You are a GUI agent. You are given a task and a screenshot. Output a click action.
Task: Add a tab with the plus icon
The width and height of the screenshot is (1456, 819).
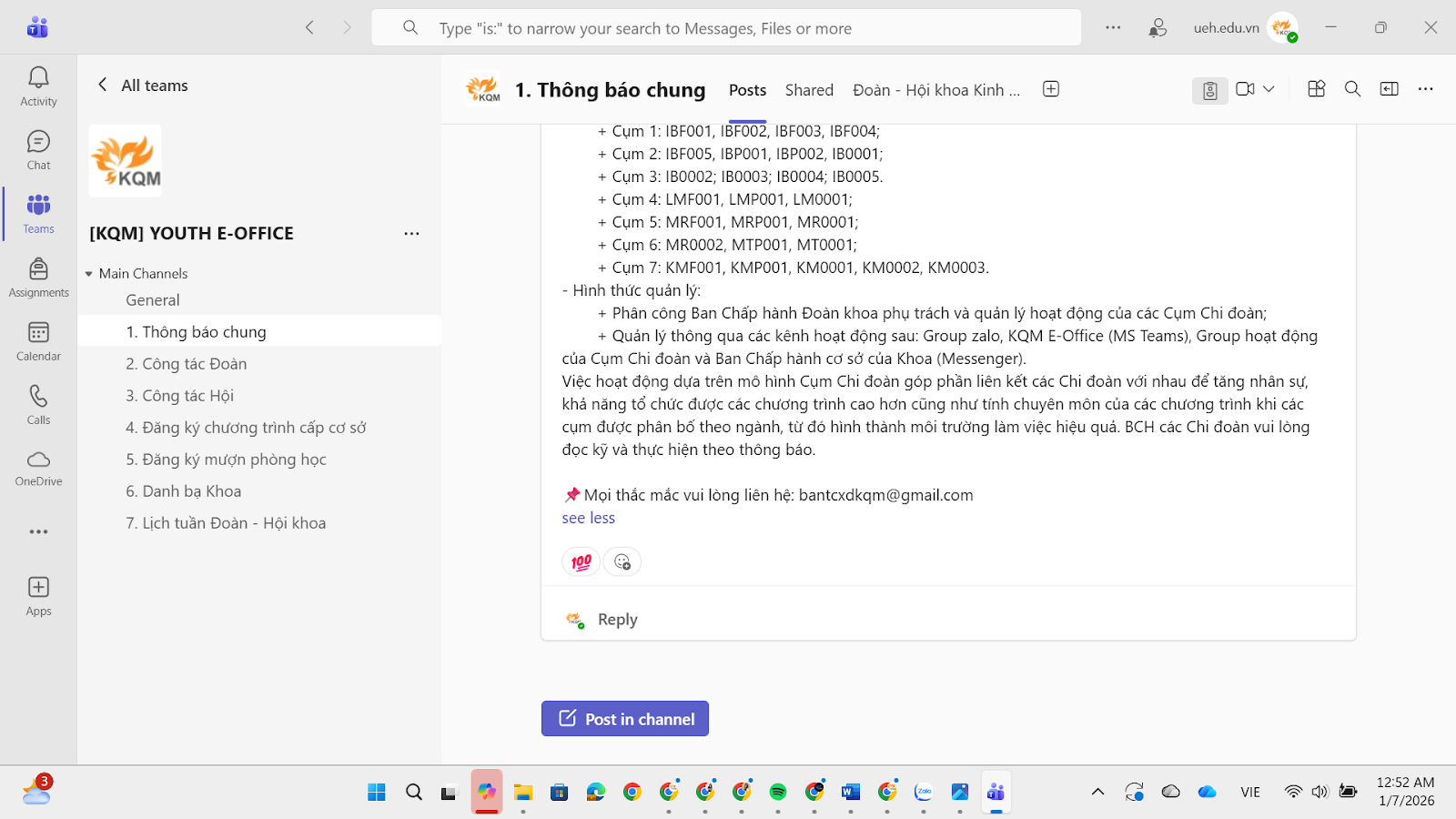coord(1051,89)
